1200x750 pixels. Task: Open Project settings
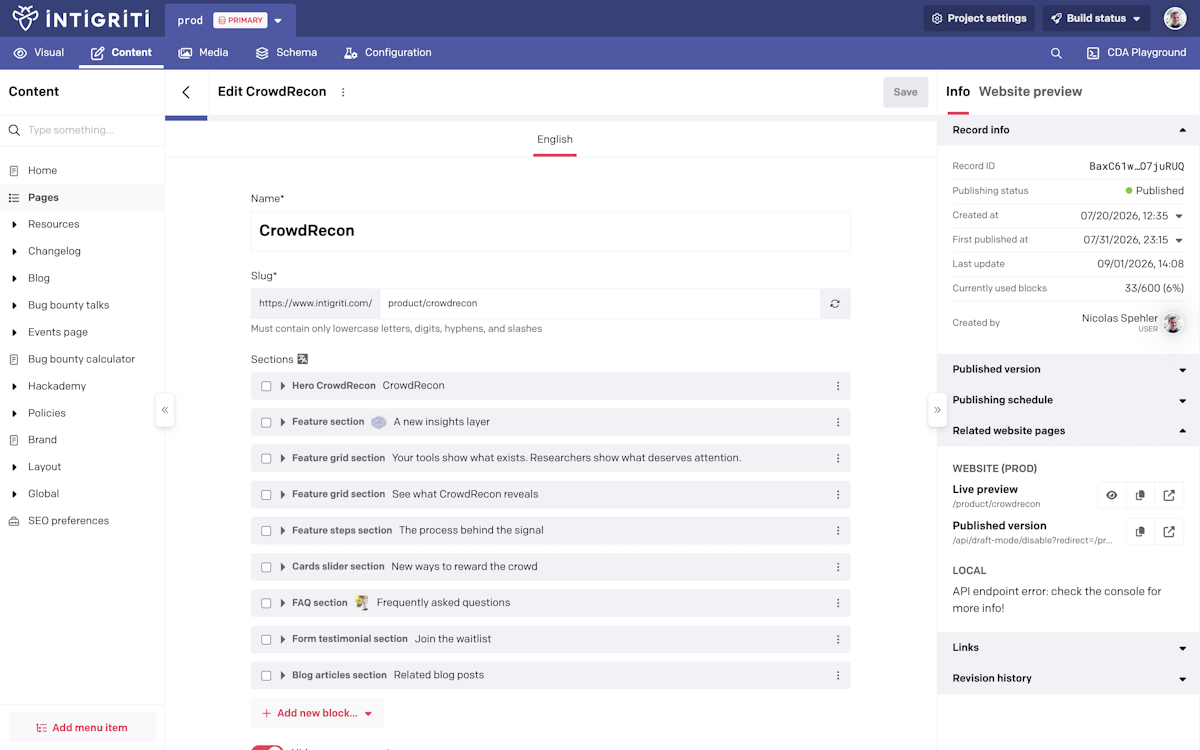(x=979, y=18)
